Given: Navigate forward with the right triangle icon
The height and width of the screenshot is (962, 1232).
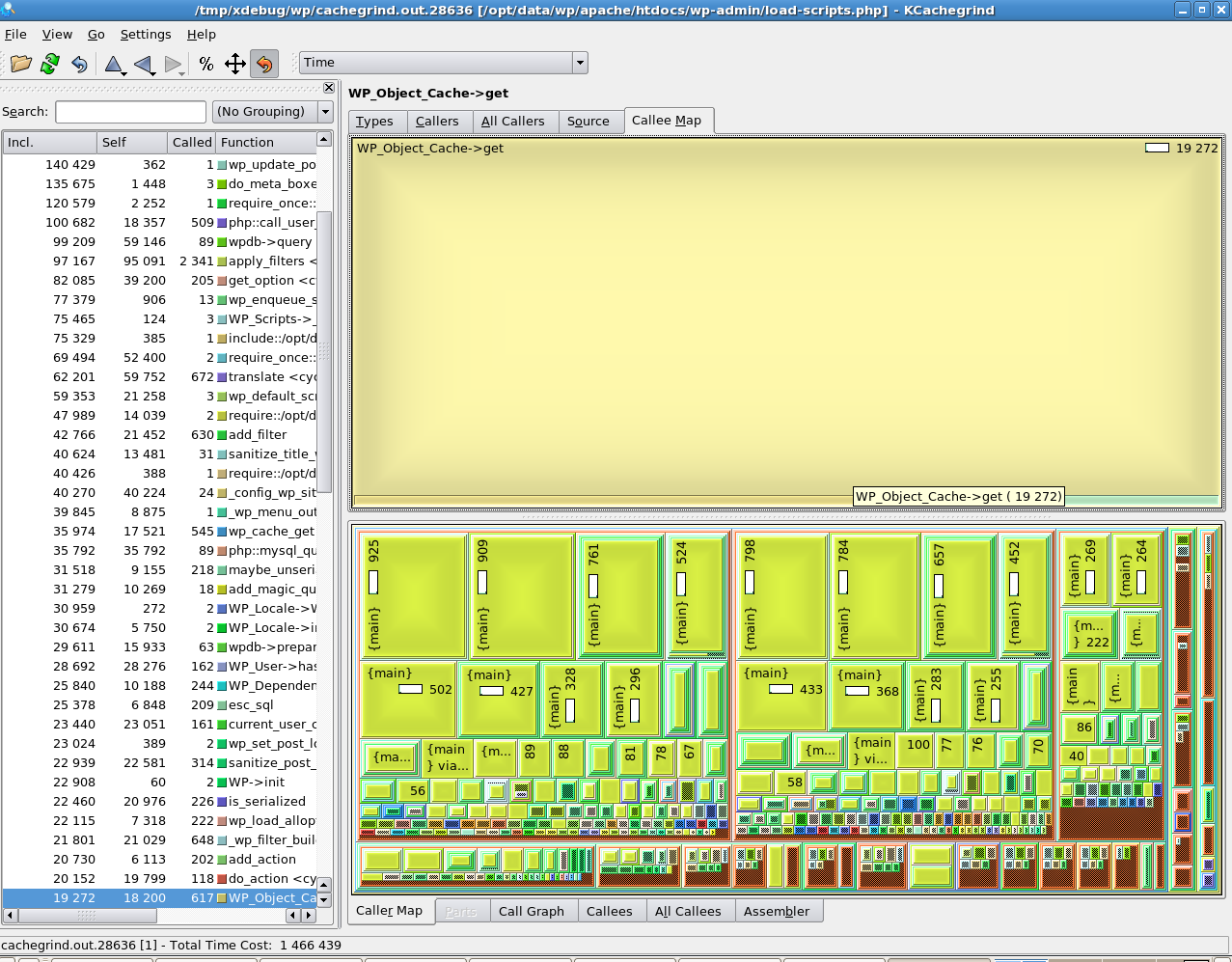Looking at the screenshot, I should (174, 65).
